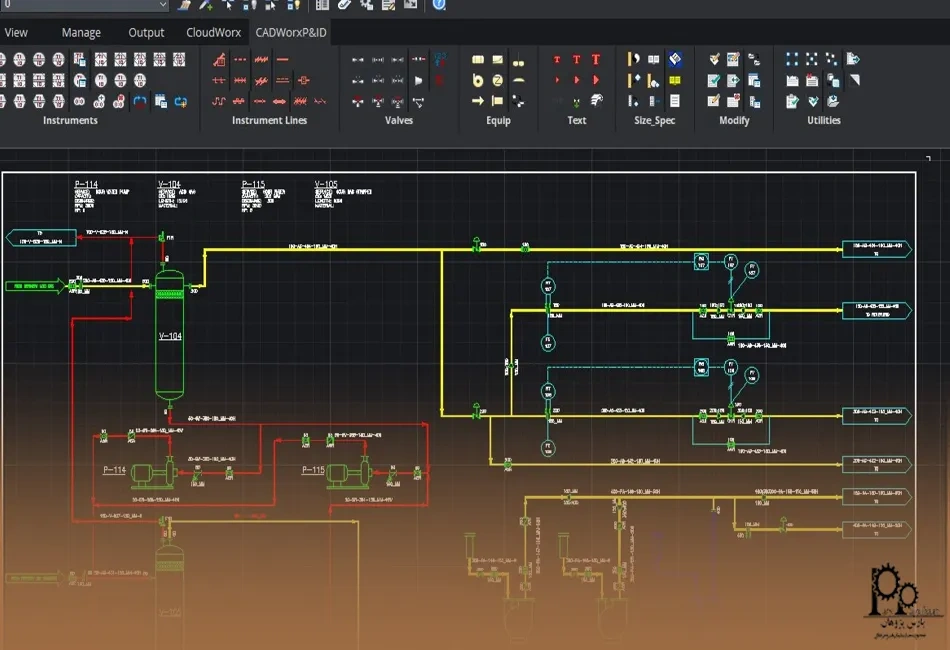Click the blue icon in Valves top row
The width and height of the screenshot is (950, 650).
440,59
